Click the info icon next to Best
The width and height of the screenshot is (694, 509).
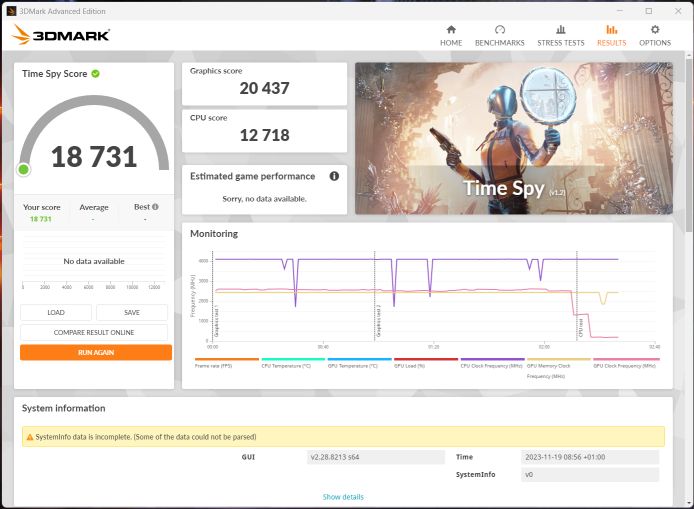click(x=155, y=207)
